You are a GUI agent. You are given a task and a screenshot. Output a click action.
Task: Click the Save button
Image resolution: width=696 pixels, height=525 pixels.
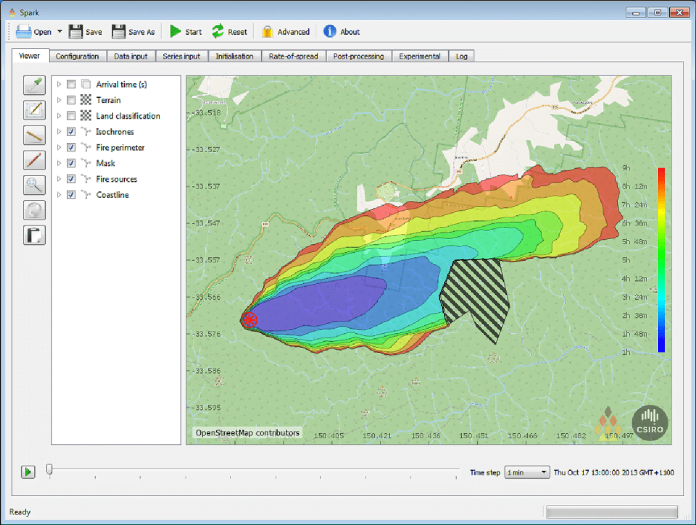pyautogui.click(x=85, y=32)
